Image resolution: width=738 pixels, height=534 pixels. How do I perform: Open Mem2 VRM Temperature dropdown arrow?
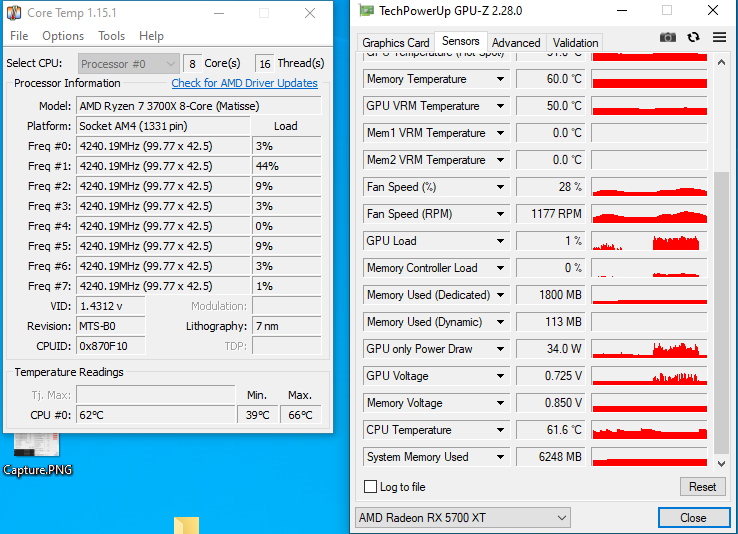[500, 160]
